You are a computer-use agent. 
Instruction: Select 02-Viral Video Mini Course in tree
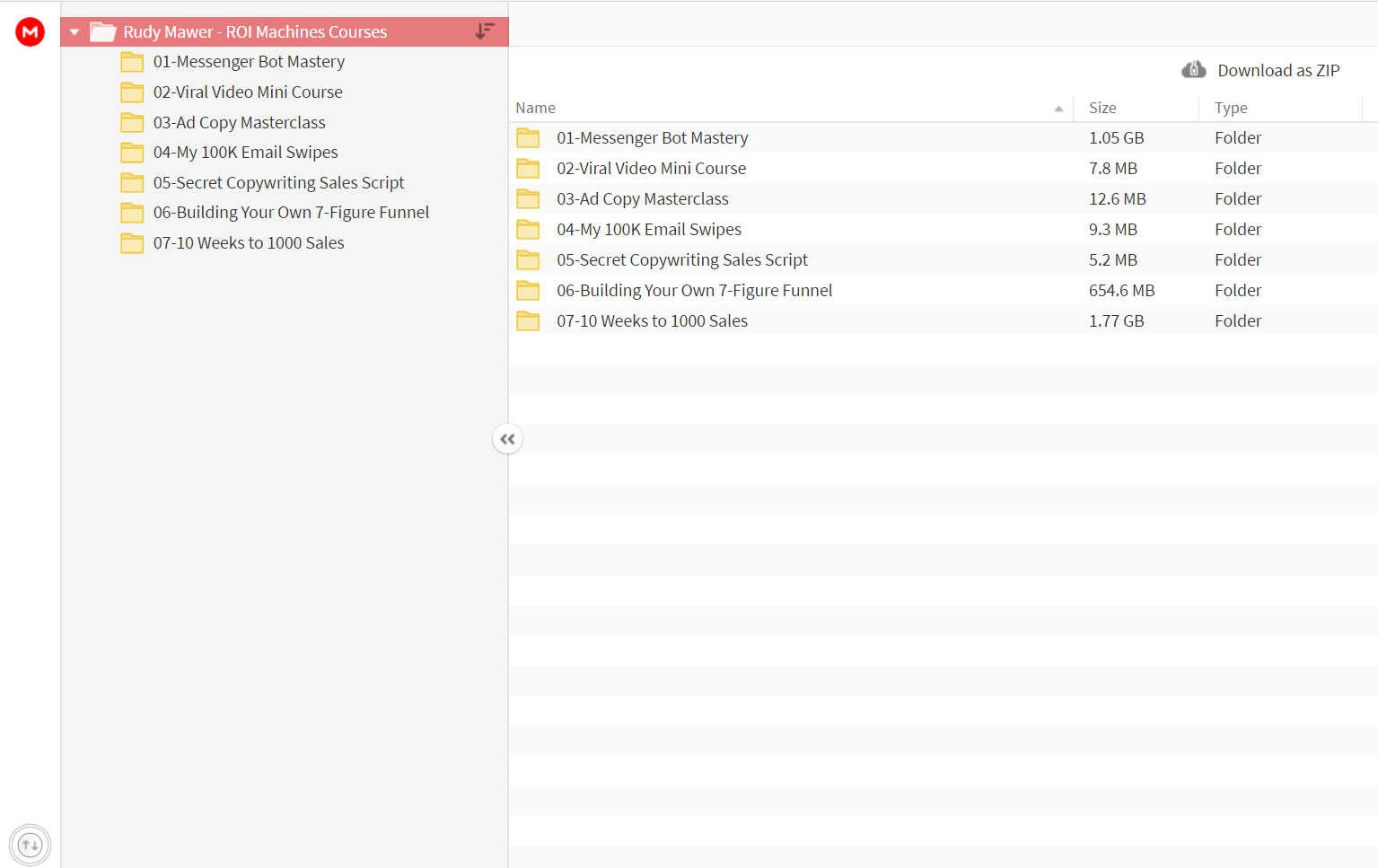(248, 92)
